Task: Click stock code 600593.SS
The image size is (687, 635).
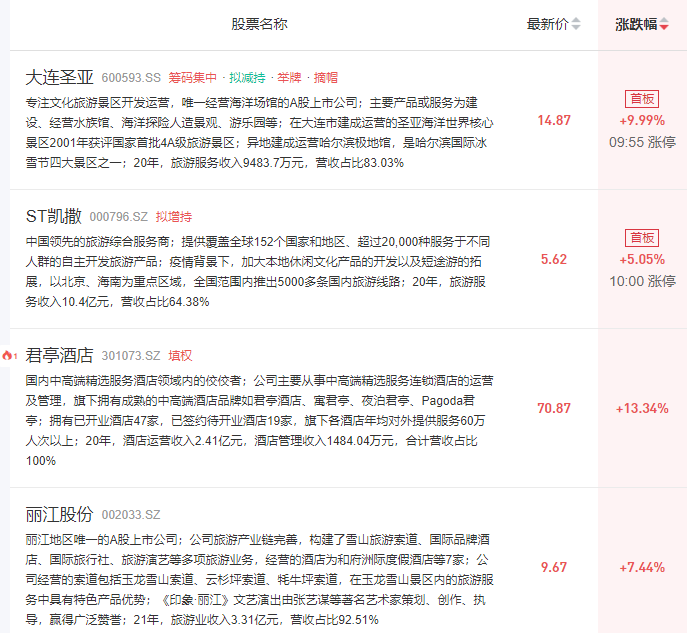Action: (131, 78)
